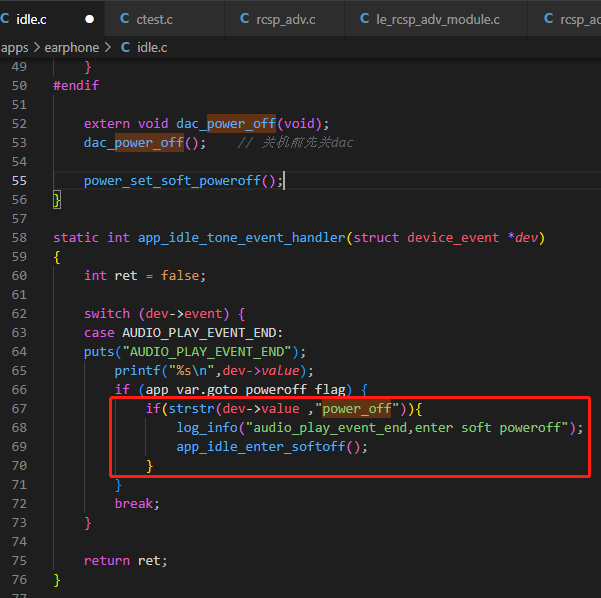Screen dimensions: 601x598
Task: Click the 'int ret = false;' statement
Action: coord(145,276)
